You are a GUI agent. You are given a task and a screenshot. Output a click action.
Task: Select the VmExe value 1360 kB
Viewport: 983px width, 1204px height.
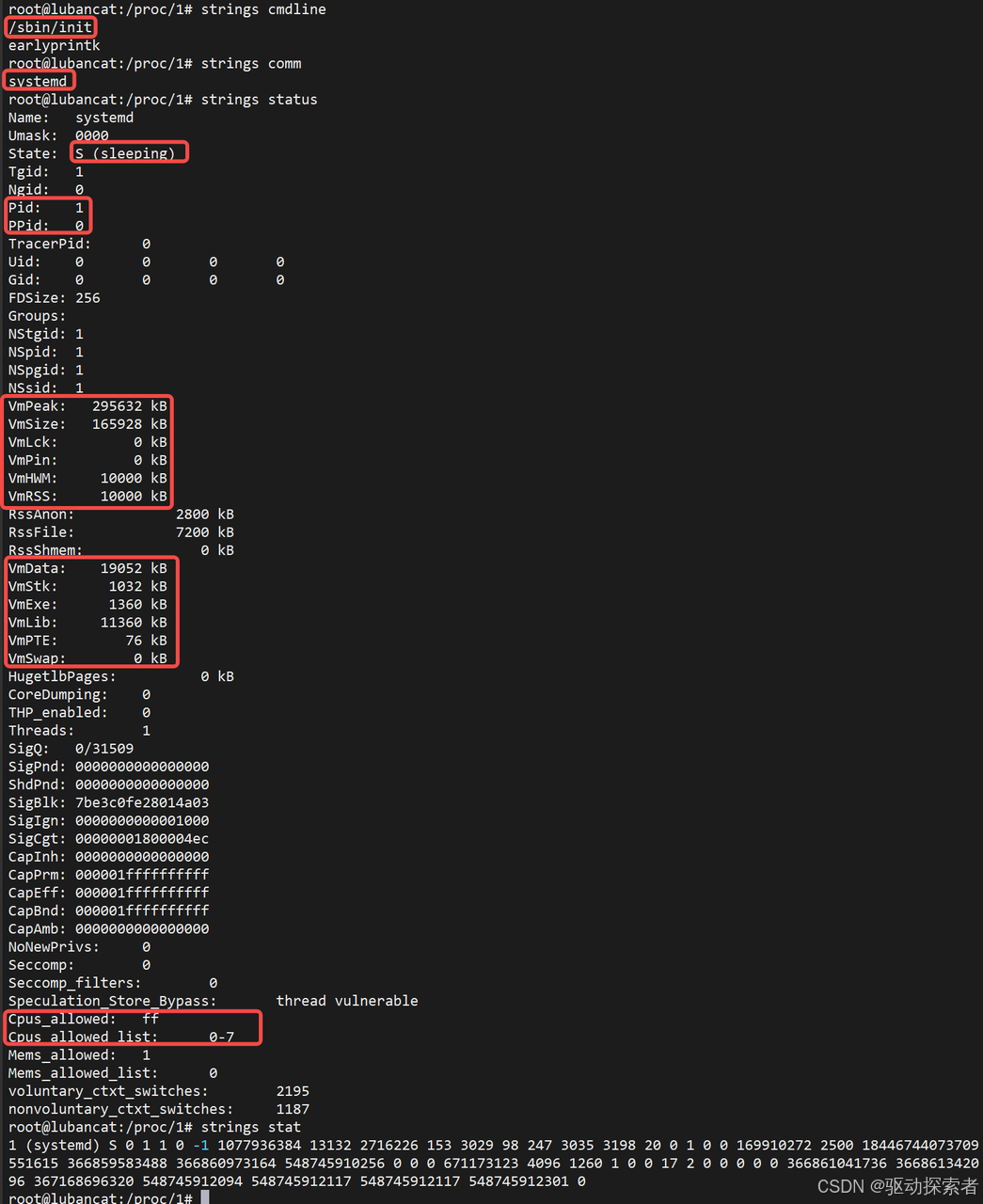pyautogui.click(x=138, y=604)
